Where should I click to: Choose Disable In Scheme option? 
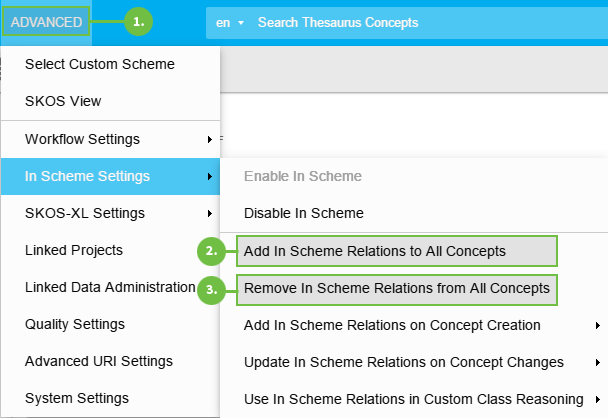(x=304, y=213)
